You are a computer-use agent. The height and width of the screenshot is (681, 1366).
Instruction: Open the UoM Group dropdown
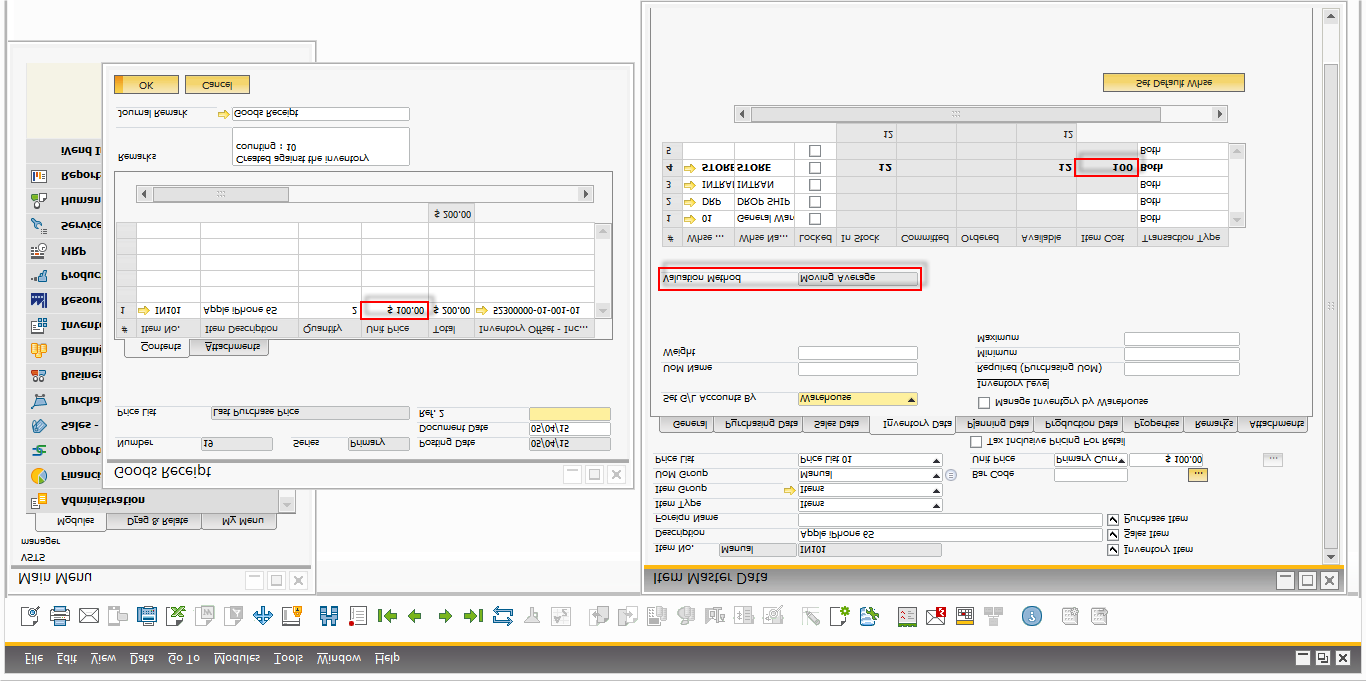tap(936, 474)
